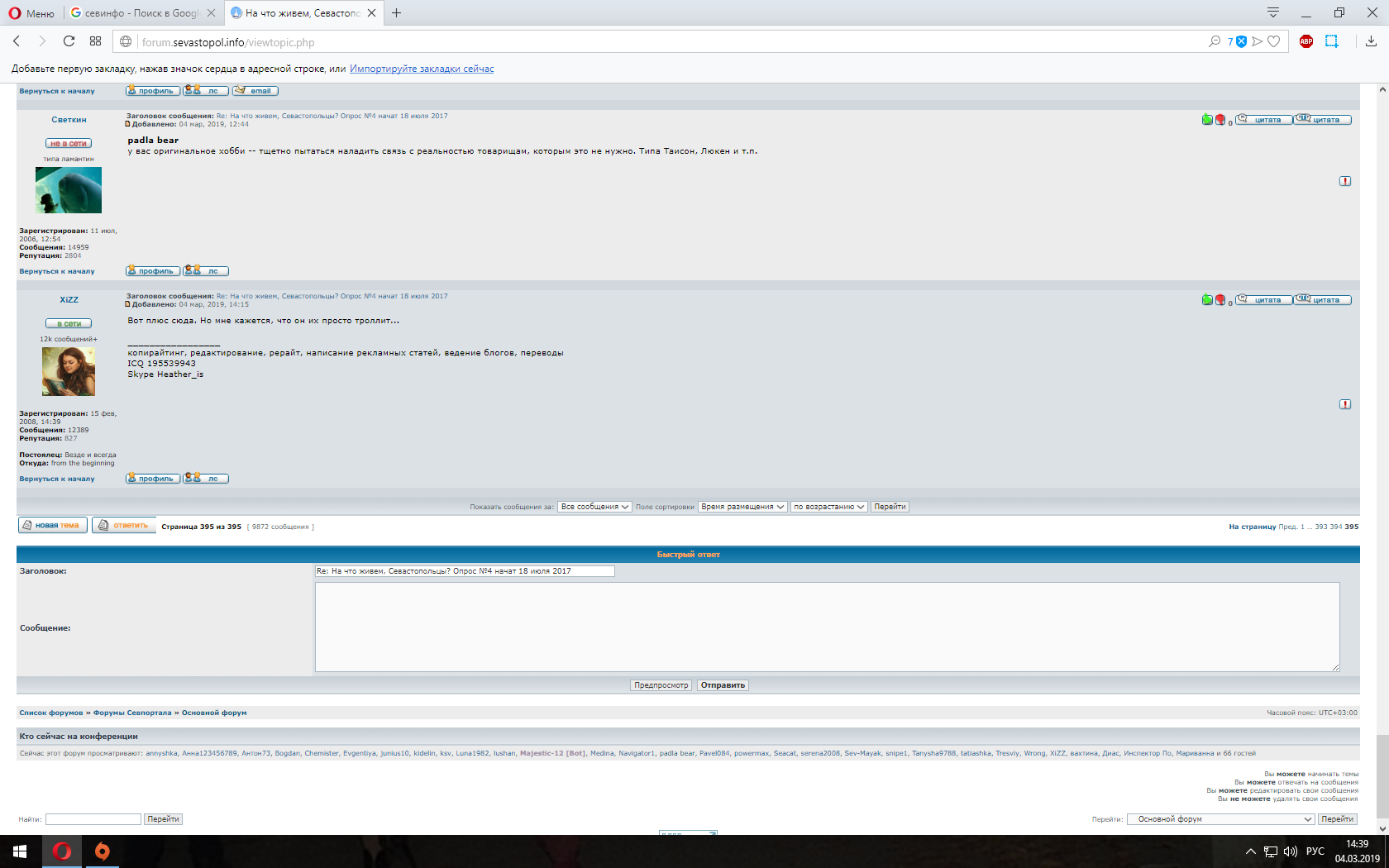Screen dimensions: 1389x868
Task: Open Opera Speed Dial grid icon
Action: point(96,41)
